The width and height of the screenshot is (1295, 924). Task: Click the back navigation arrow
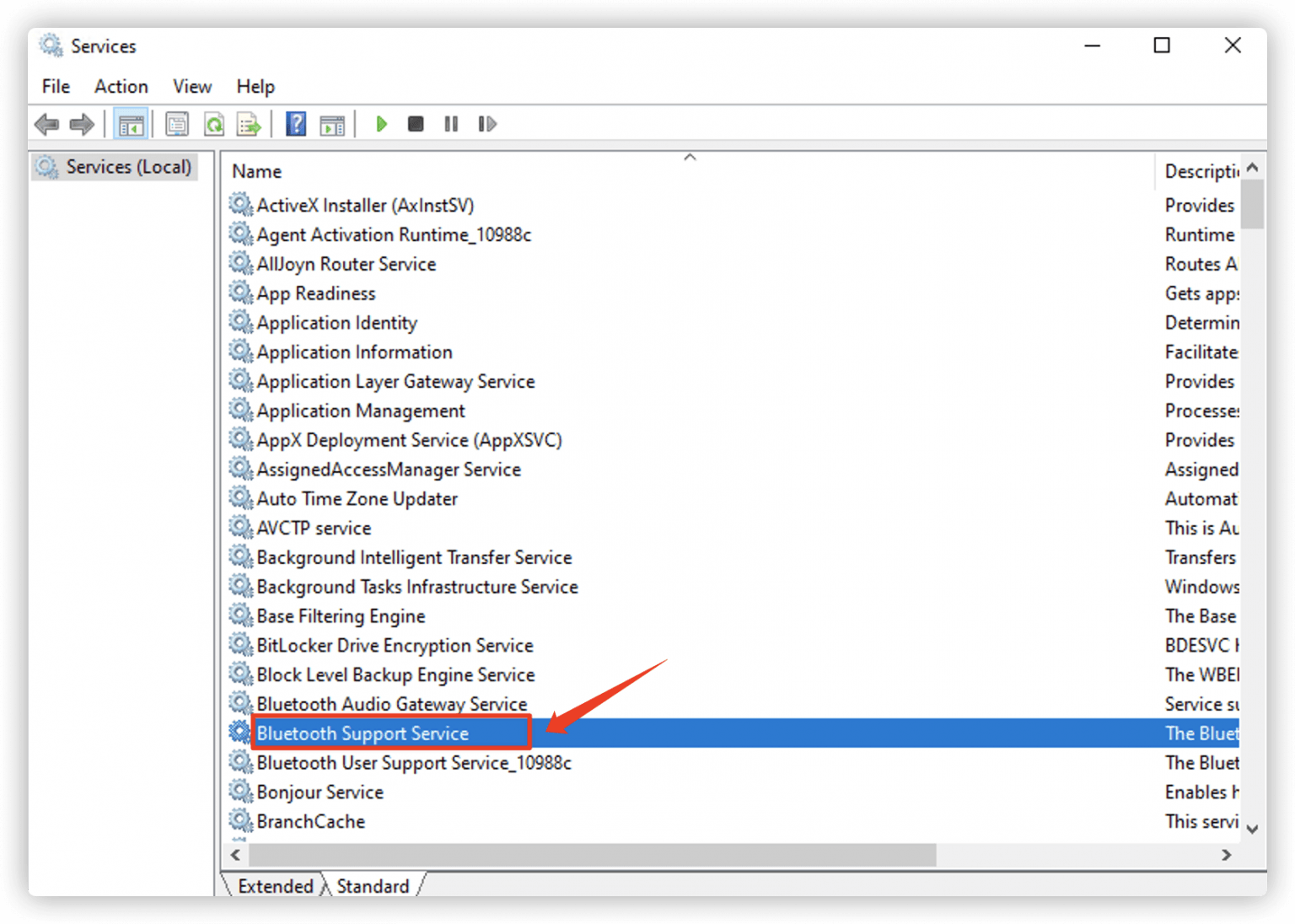click(x=46, y=124)
